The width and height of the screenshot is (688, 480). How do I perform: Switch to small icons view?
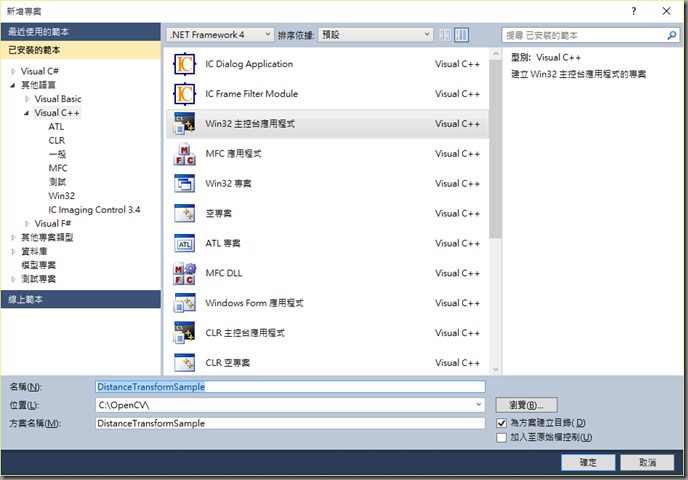[445, 35]
